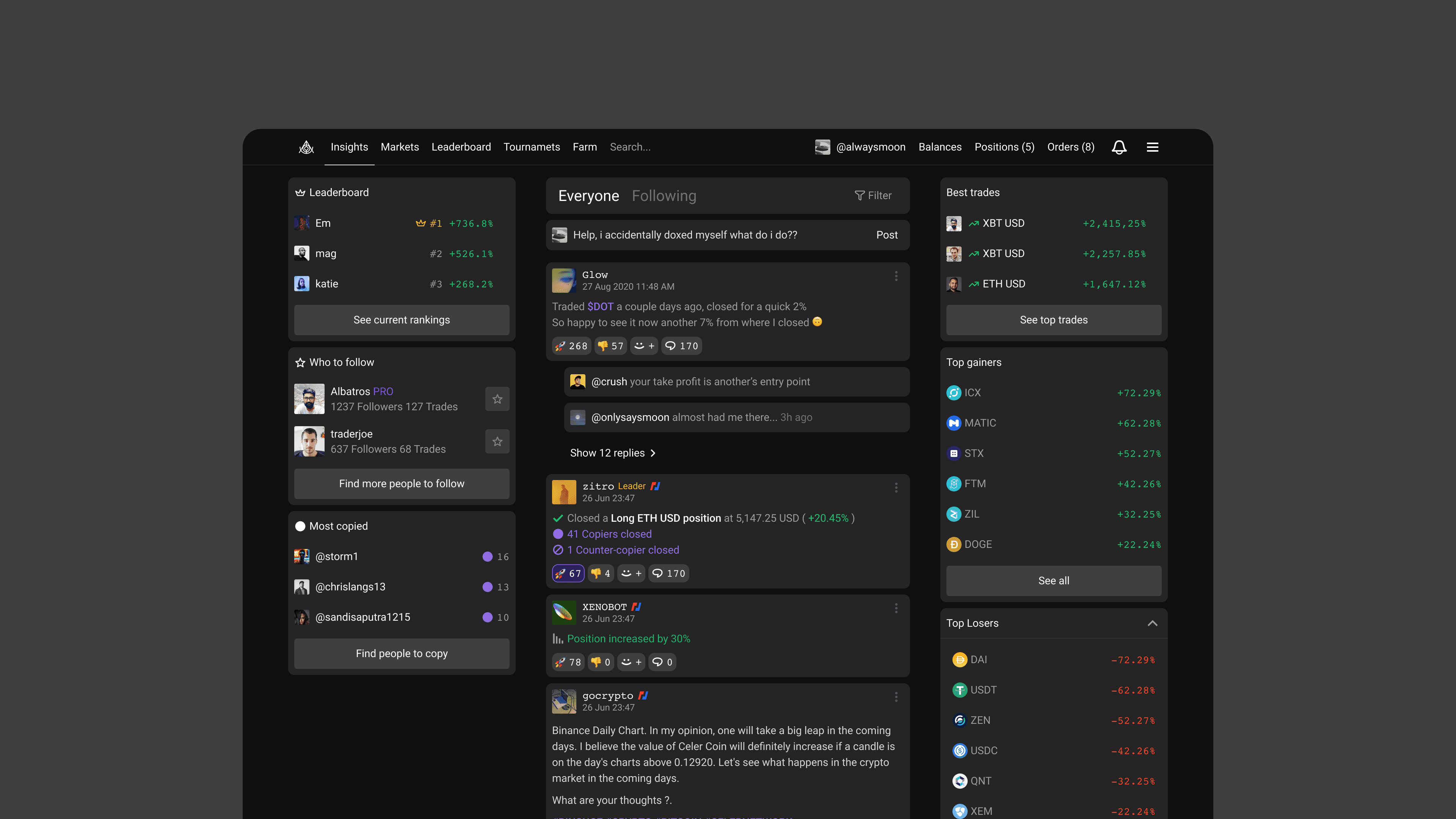Open options menu on gocrypto's post
Image resolution: width=1456 pixels, height=819 pixels.
click(x=896, y=698)
